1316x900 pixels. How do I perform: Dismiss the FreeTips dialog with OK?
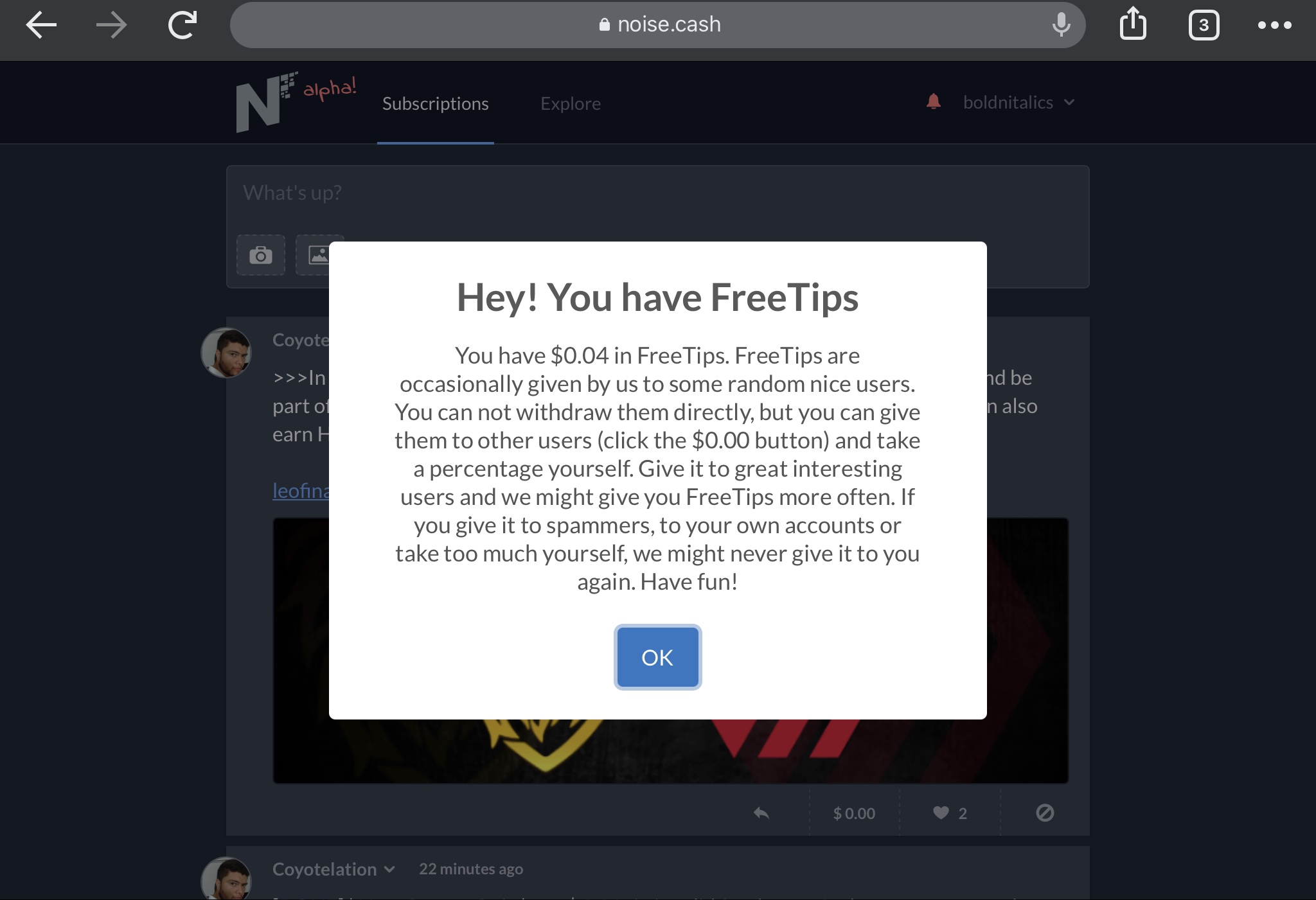(x=657, y=657)
